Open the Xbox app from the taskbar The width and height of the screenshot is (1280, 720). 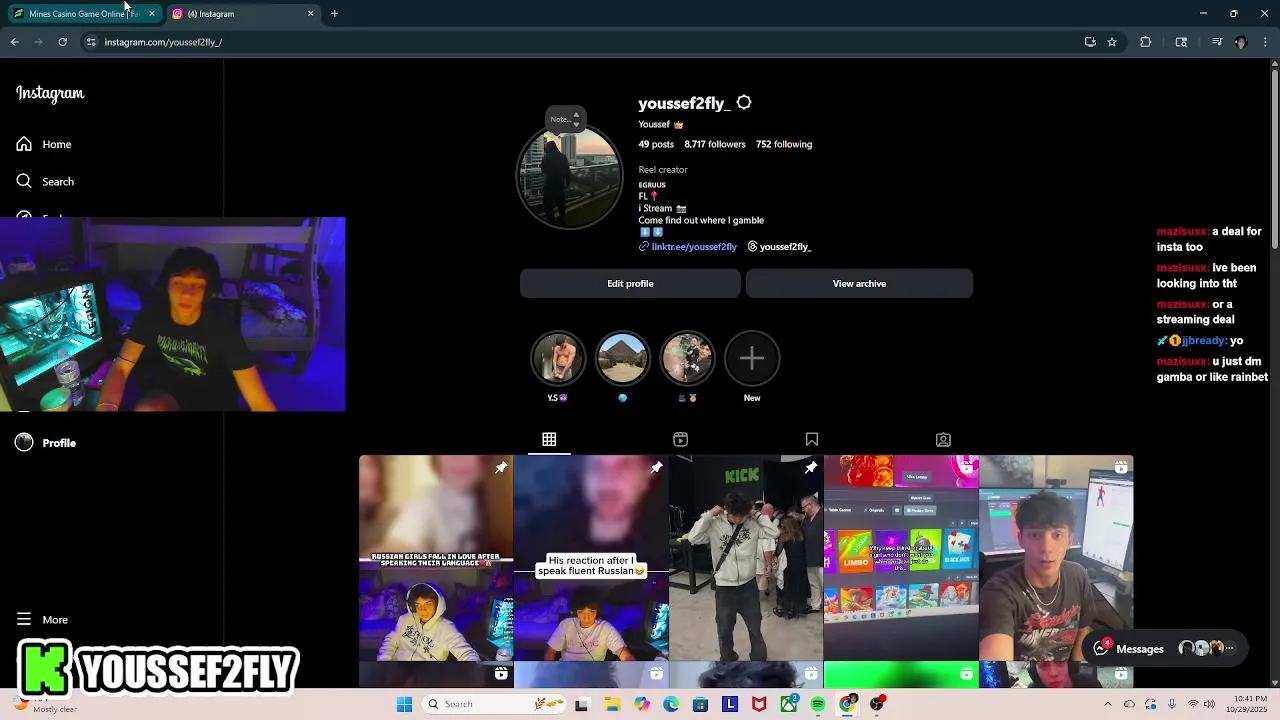pos(789,705)
